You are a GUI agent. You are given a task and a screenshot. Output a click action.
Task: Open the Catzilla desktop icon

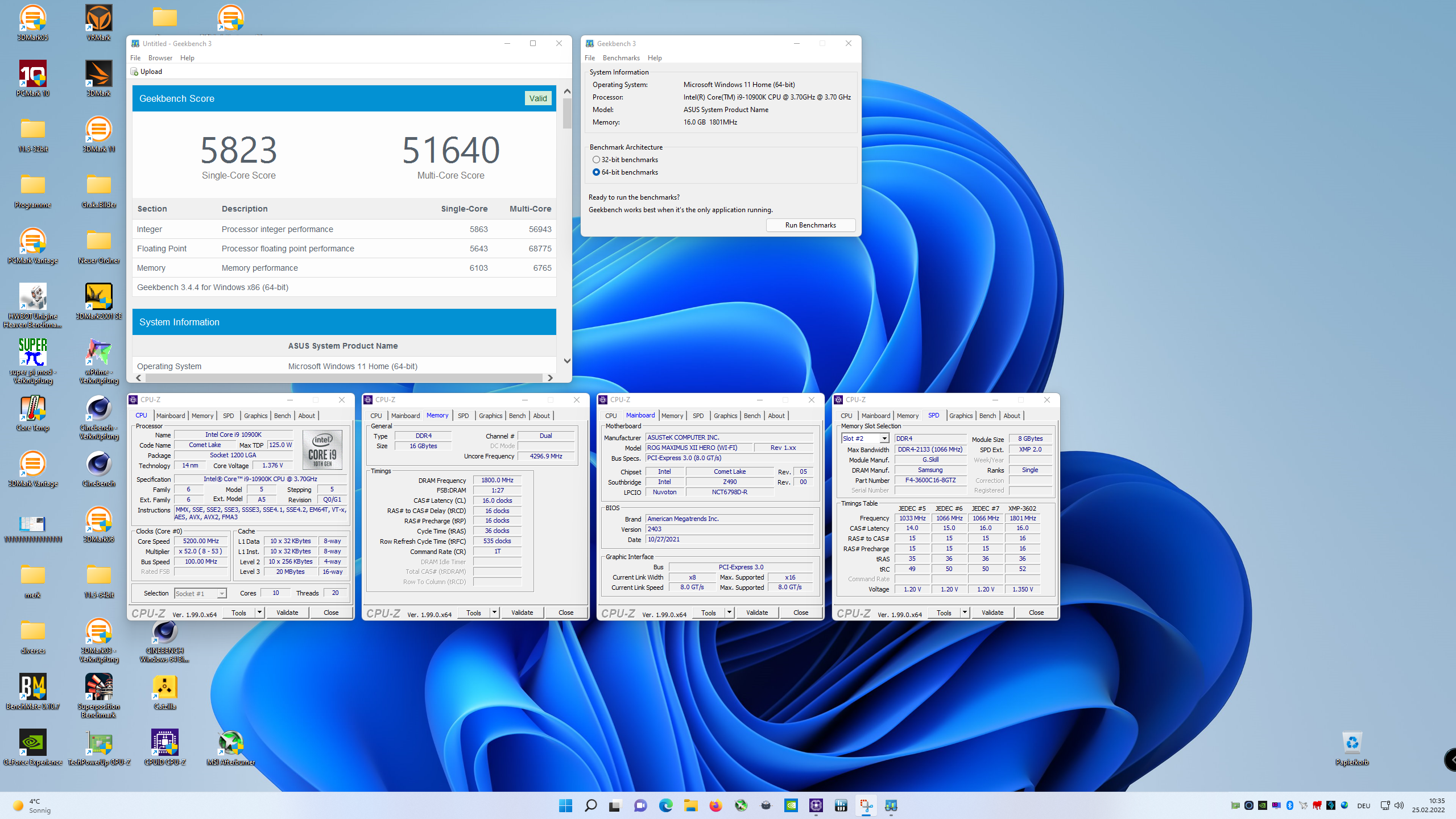(164, 692)
